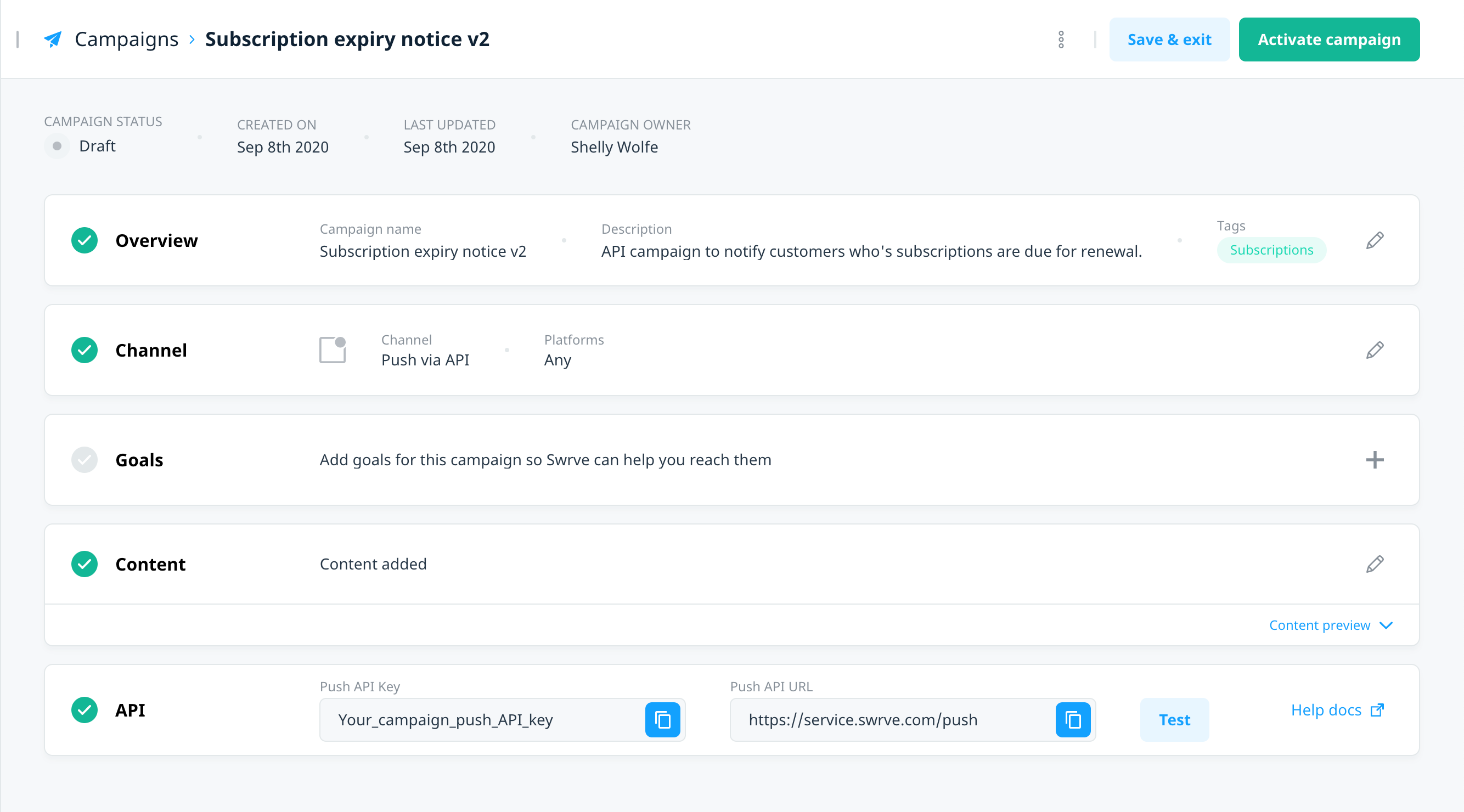The height and width of the screenshot is (812, 1464).
Task: Click the Content green checkmark icon
Action: (84, 563)
